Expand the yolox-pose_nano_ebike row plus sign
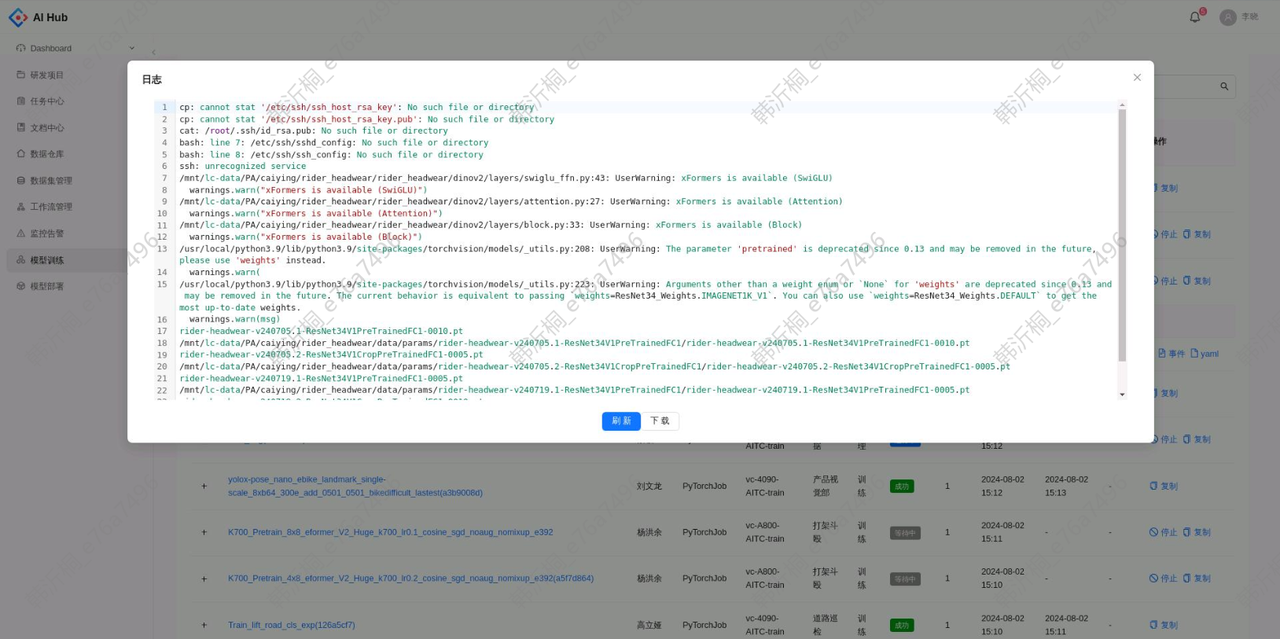The height and width of the screenshot is (639, 1280). [204, 486]
